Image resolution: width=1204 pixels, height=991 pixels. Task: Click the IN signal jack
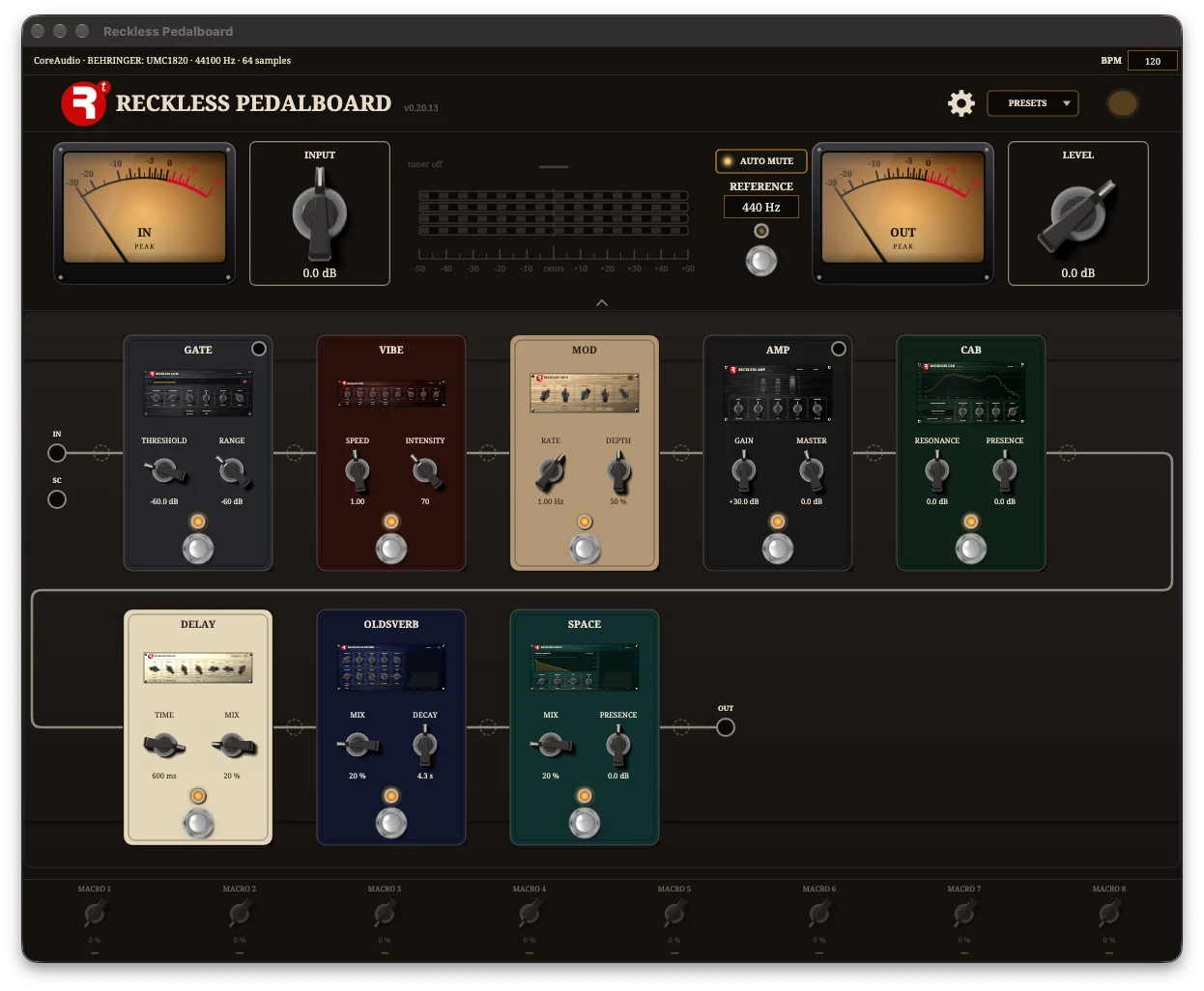(57, 453)
